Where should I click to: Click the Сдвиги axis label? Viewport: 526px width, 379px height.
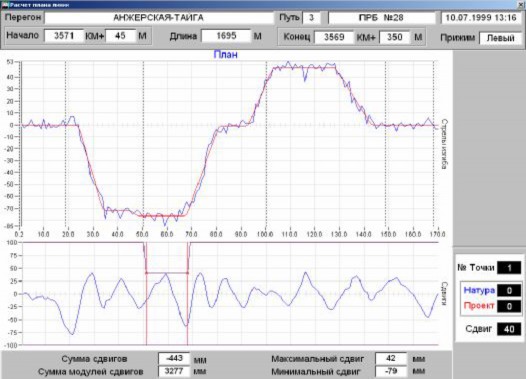coord(444,294)
